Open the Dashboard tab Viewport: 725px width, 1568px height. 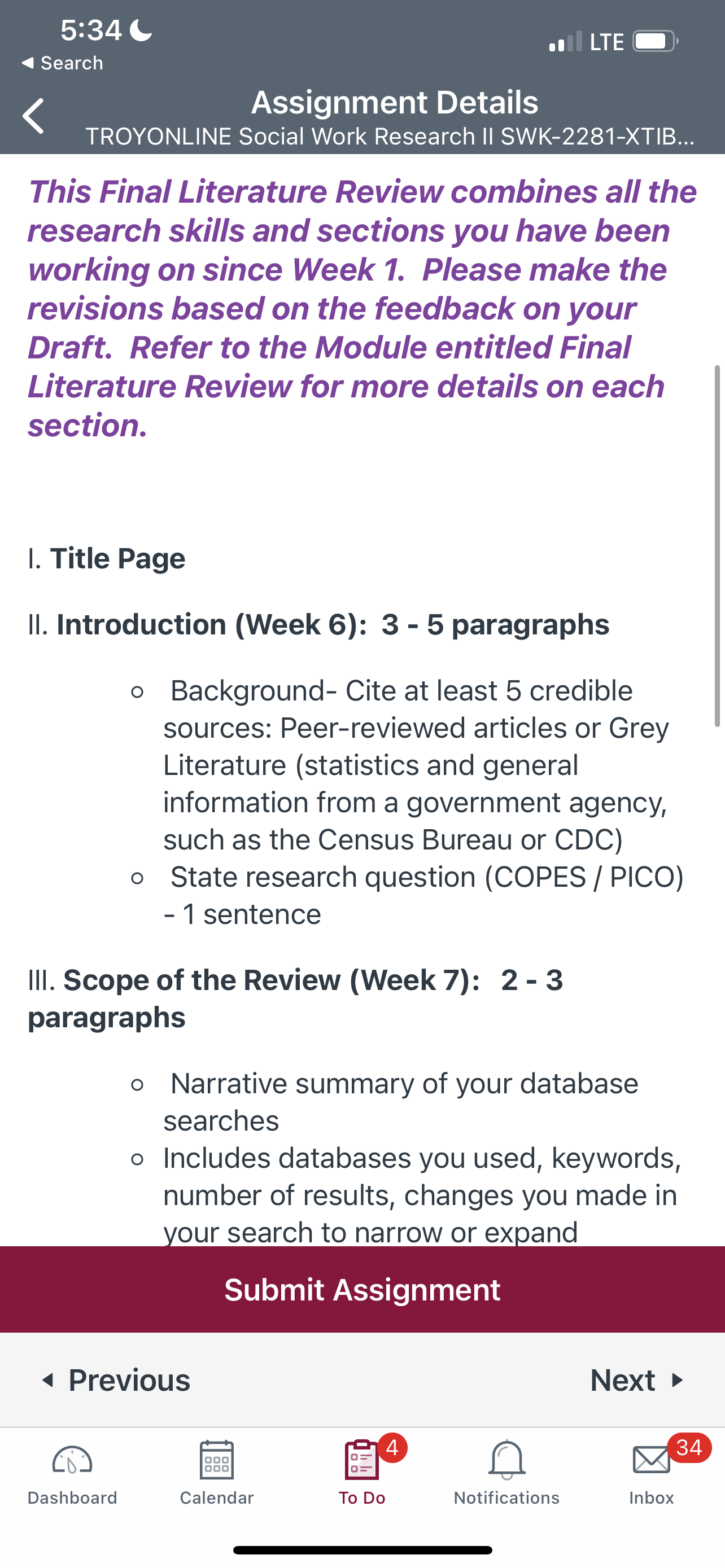[x=72, y=1473]
